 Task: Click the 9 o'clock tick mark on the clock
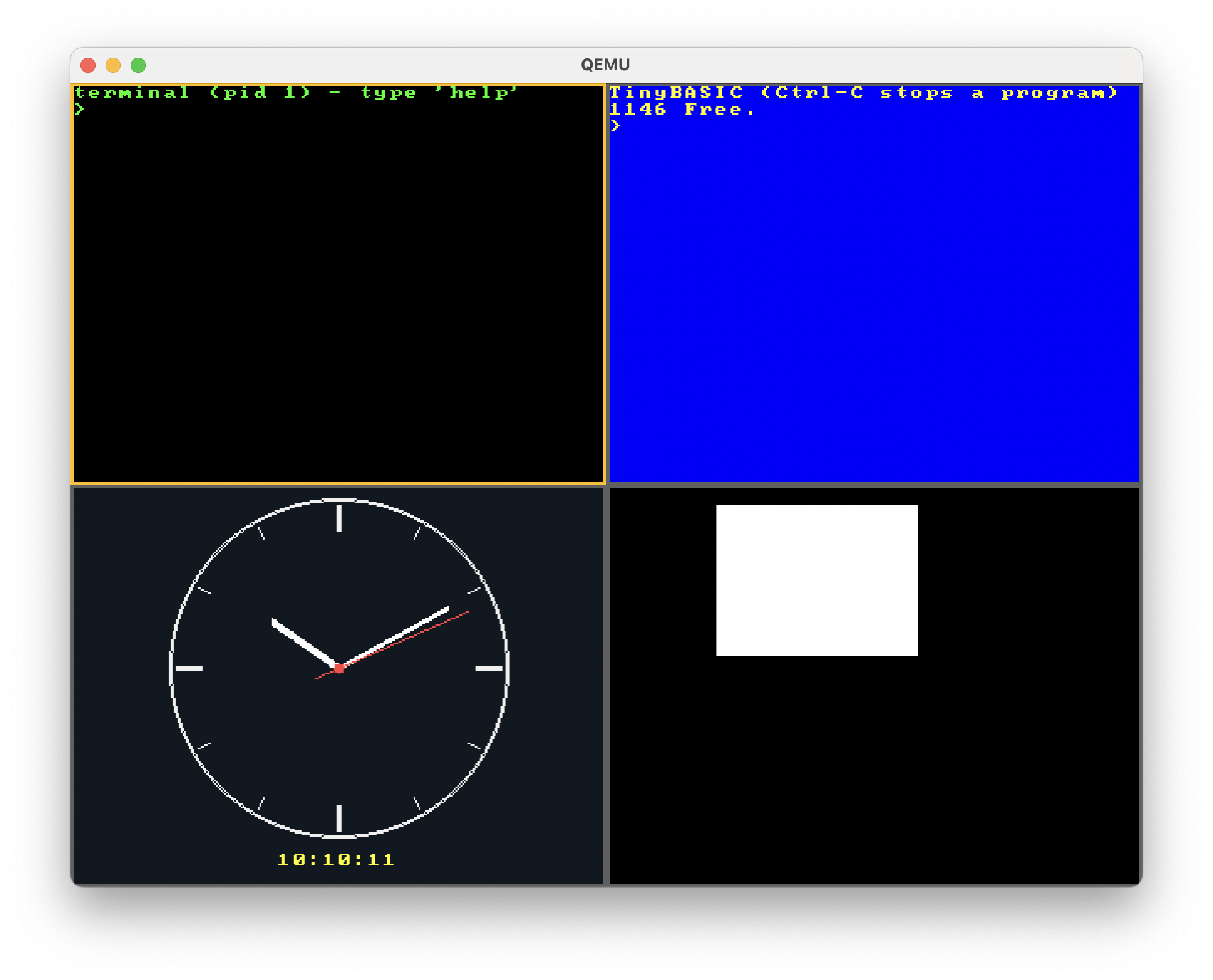click(189, 668)
